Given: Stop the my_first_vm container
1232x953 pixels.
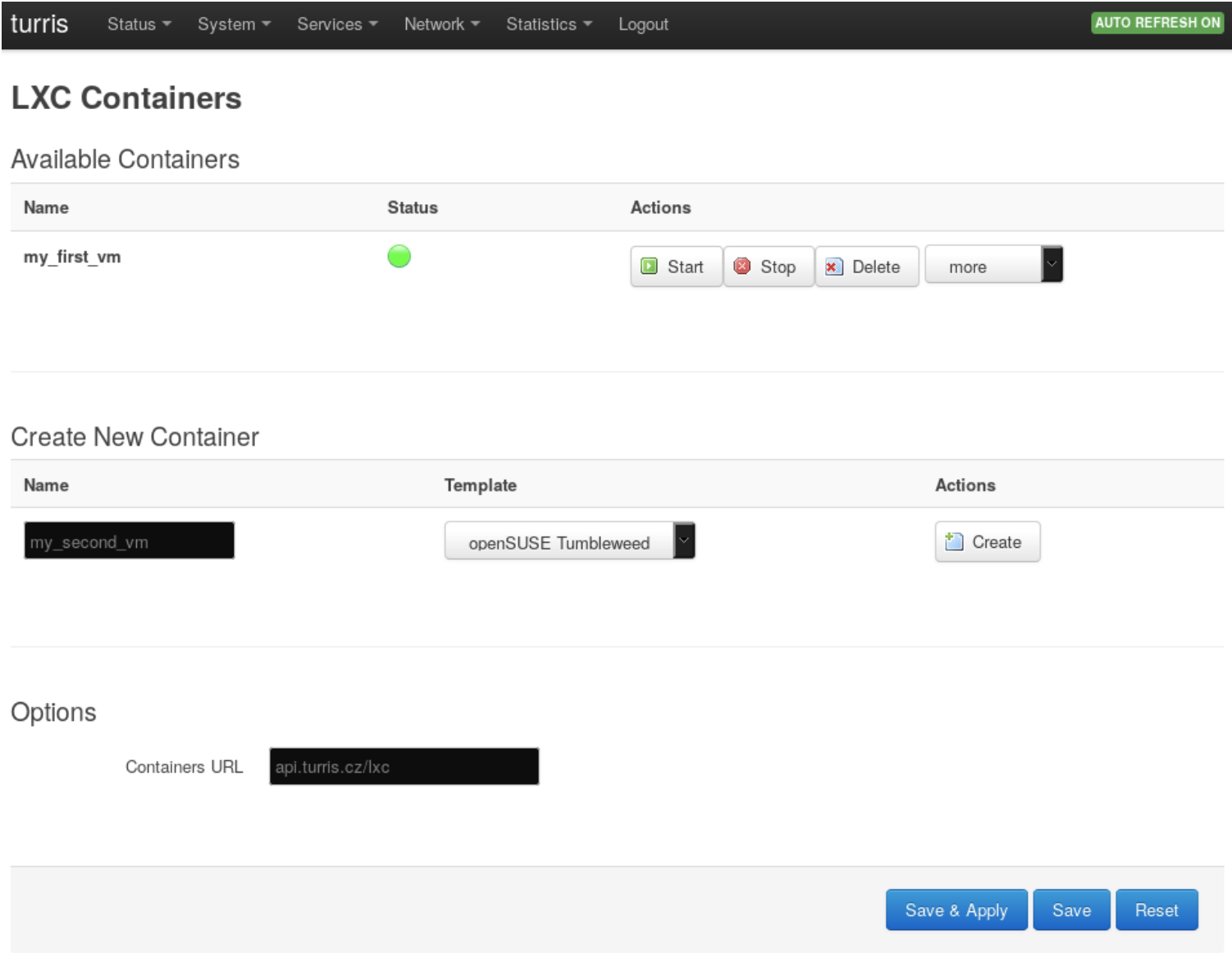Looking at the screenshot, I should pos(768,267).
